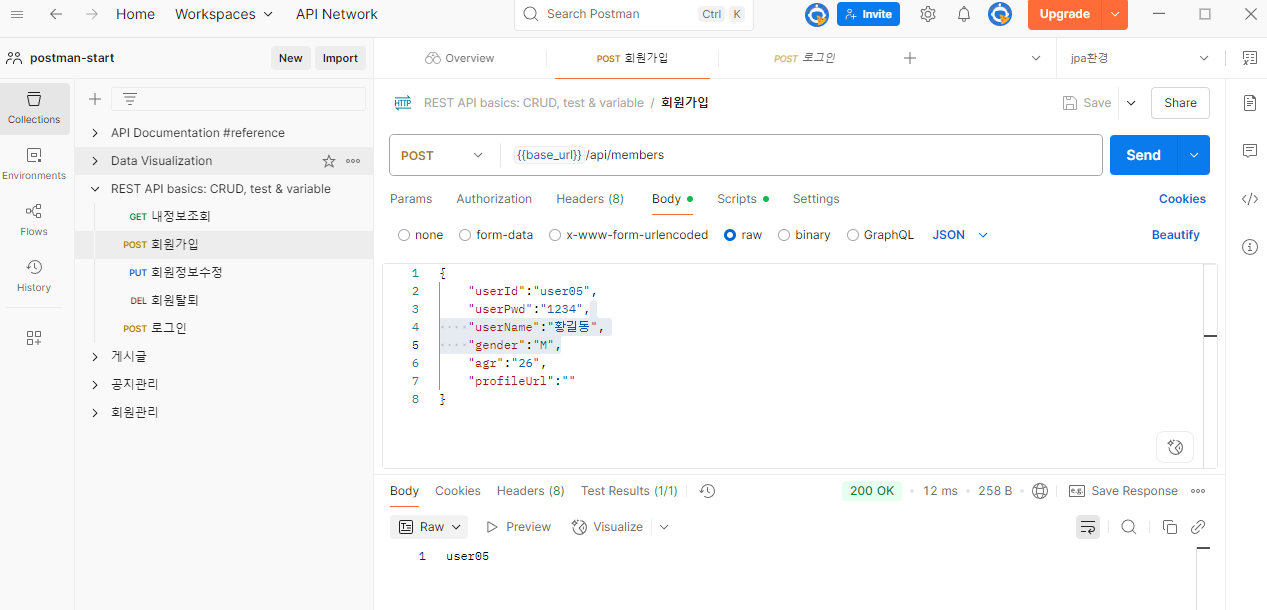Open the response history clock icon
Viewport: 1267px width, 610px height.
click(707, 491)
